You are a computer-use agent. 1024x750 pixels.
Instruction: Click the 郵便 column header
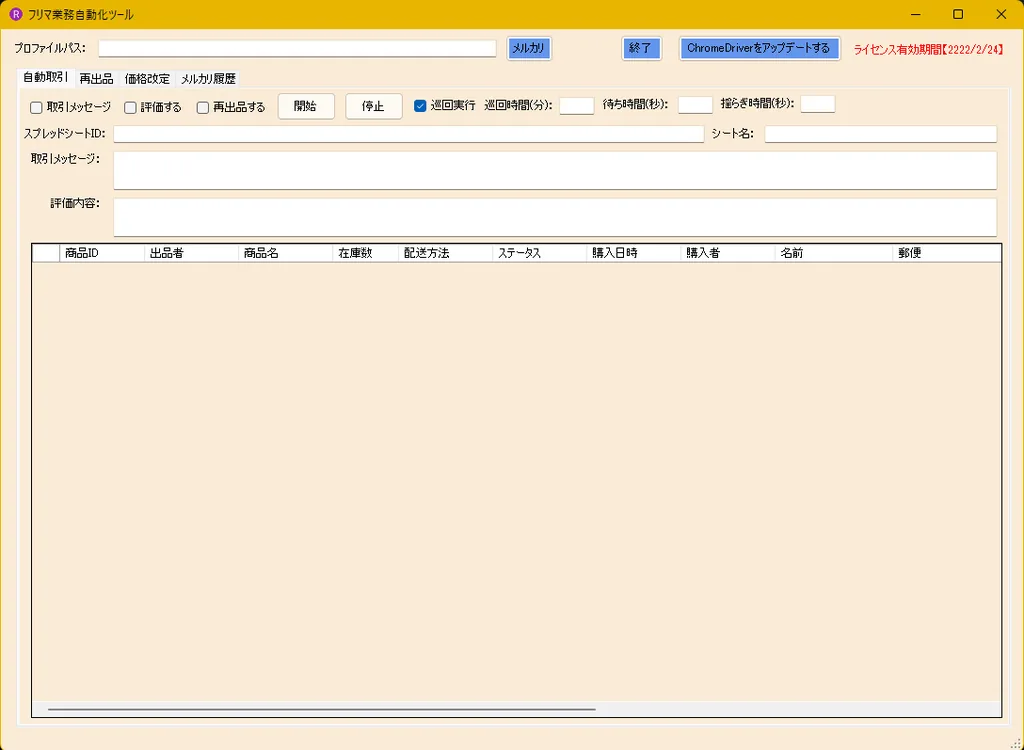tap(947, 253)
